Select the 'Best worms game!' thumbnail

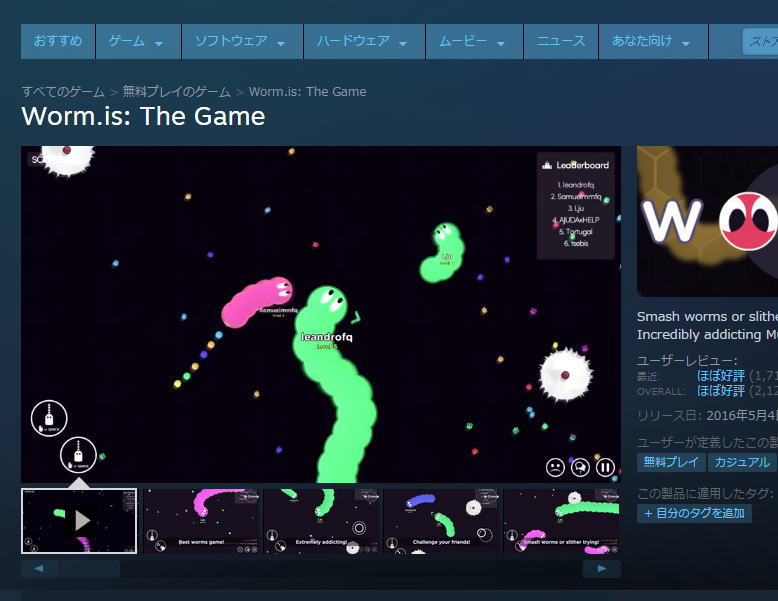[x=201, y=521]
